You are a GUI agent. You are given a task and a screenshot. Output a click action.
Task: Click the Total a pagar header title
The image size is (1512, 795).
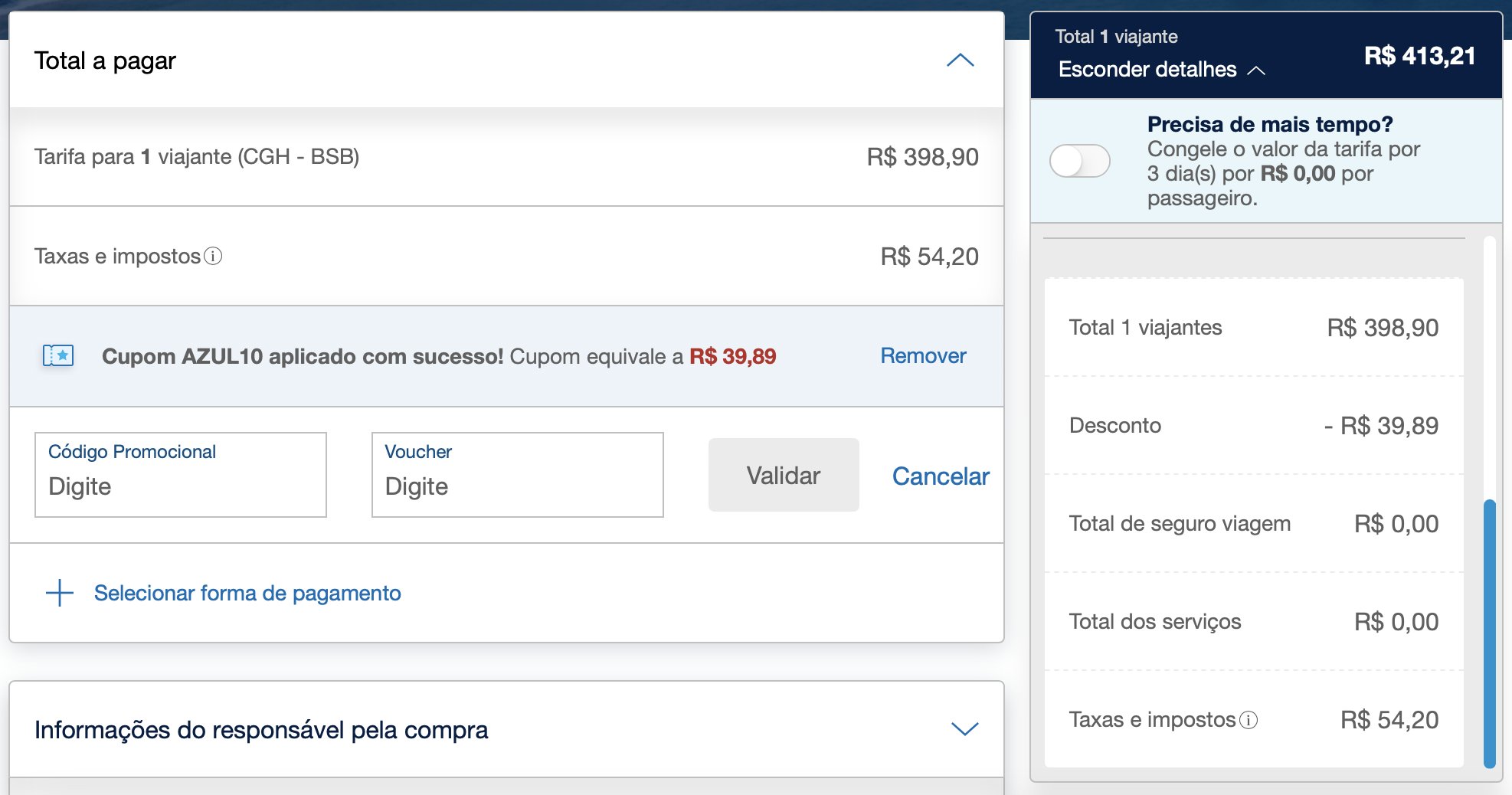pyautogui.click(x=105, y=61)
